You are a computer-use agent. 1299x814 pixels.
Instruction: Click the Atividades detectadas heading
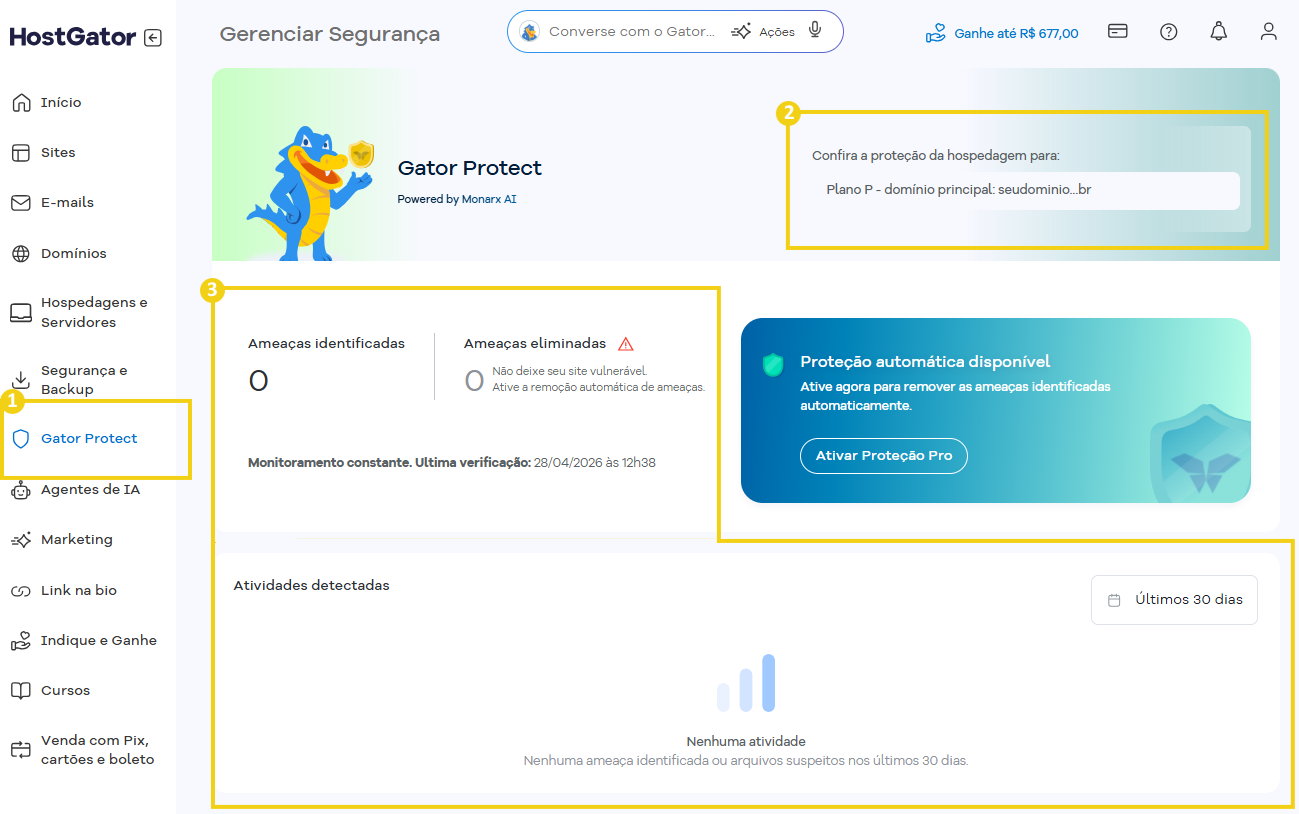(x=311, y=585)
